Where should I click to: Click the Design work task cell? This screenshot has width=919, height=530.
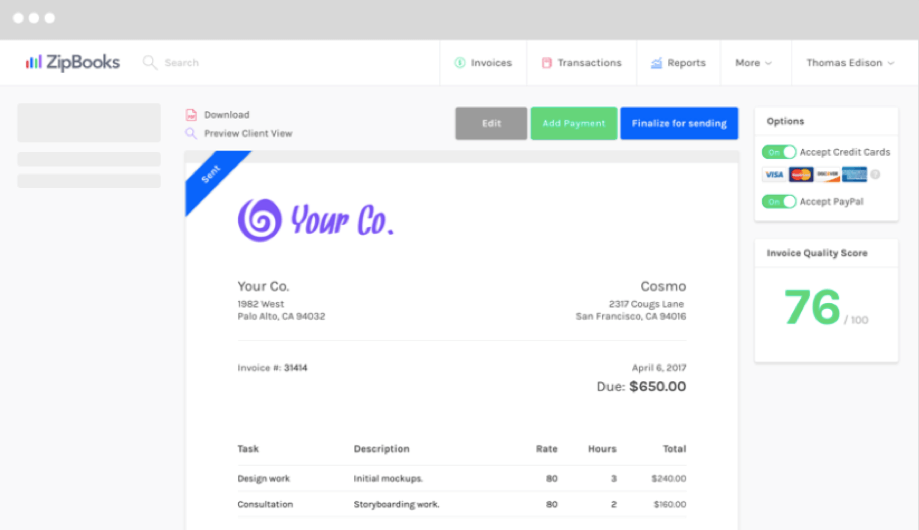coord(264,479)
